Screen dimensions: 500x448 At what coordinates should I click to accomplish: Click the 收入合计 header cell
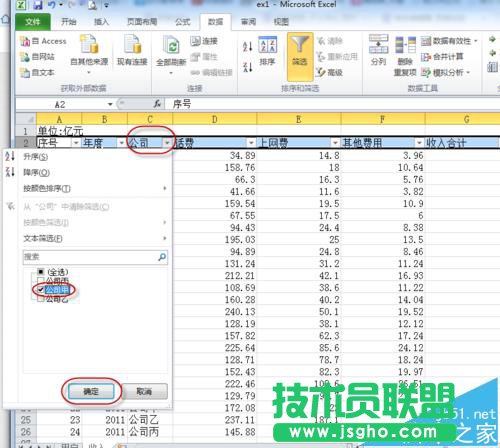point(463,143)
